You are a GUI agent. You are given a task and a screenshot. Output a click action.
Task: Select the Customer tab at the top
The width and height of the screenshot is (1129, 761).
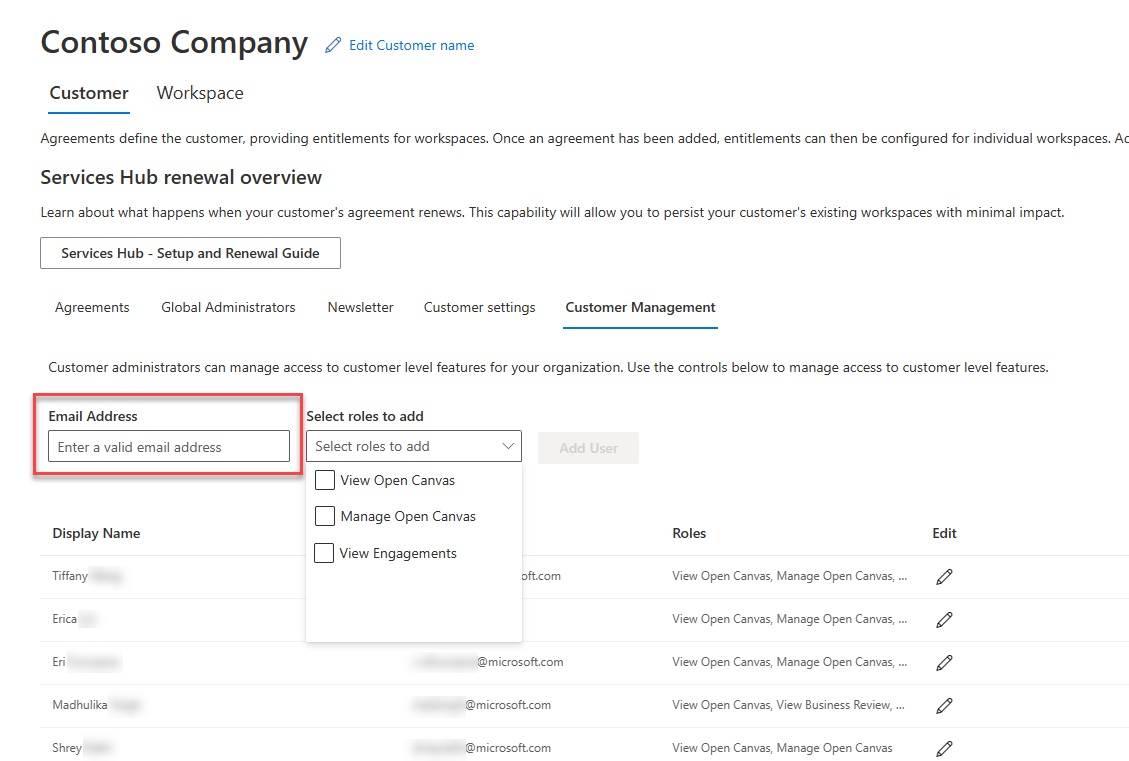pyautogui.click(x=89, y=93)
